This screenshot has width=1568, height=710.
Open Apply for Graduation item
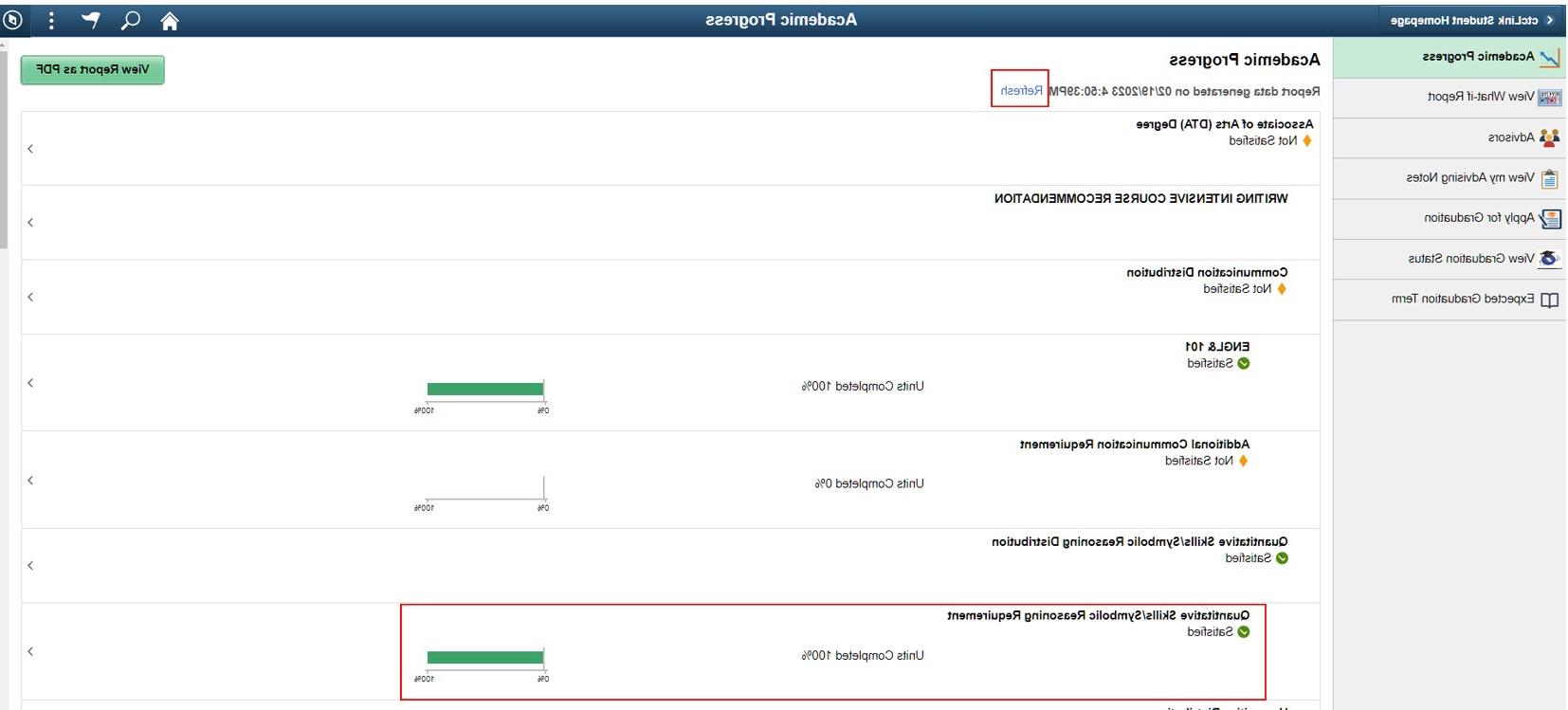pos(1449,219)
